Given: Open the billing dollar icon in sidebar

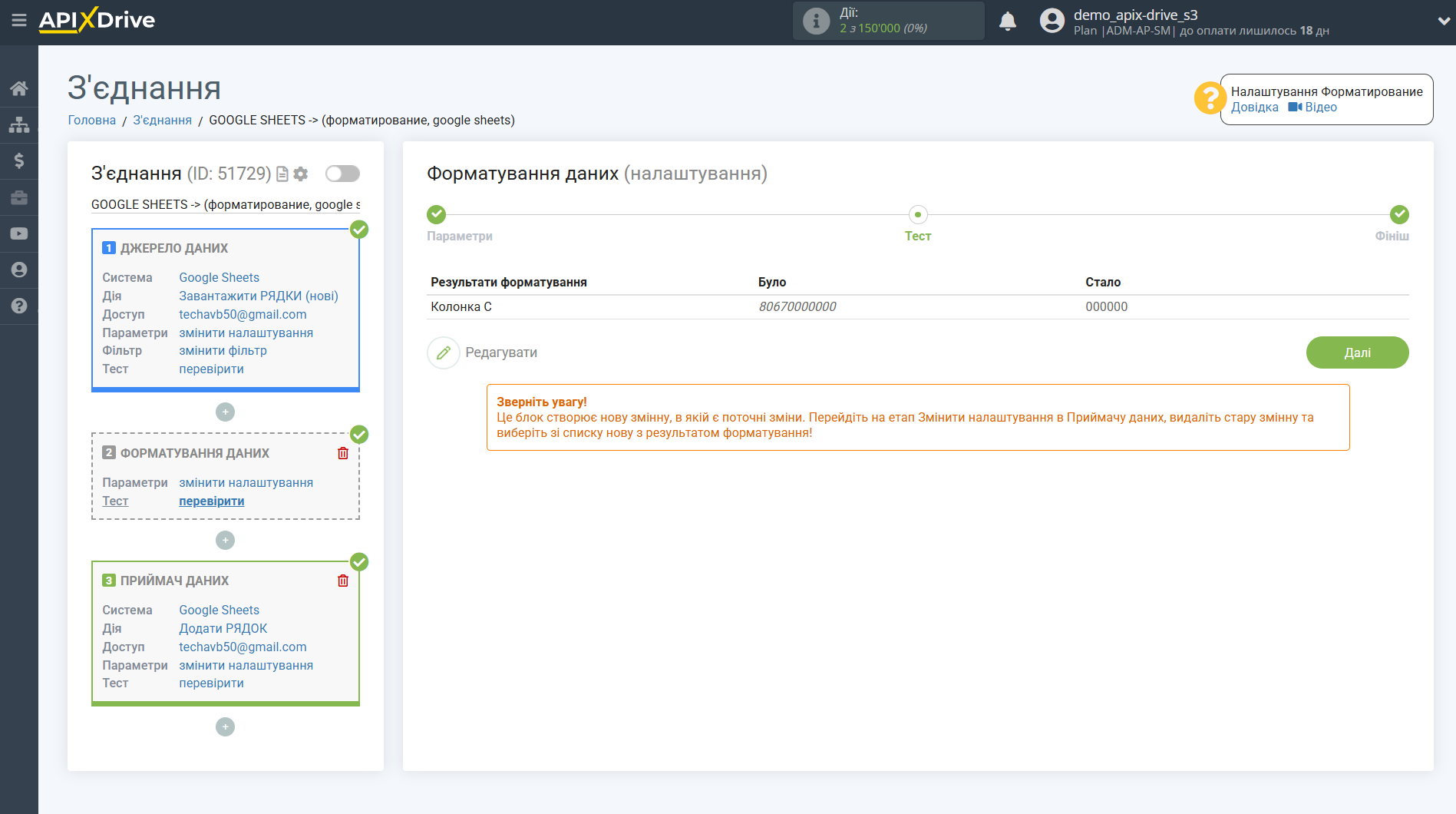Looking at the screenshot, I should [x=19, y=160].
